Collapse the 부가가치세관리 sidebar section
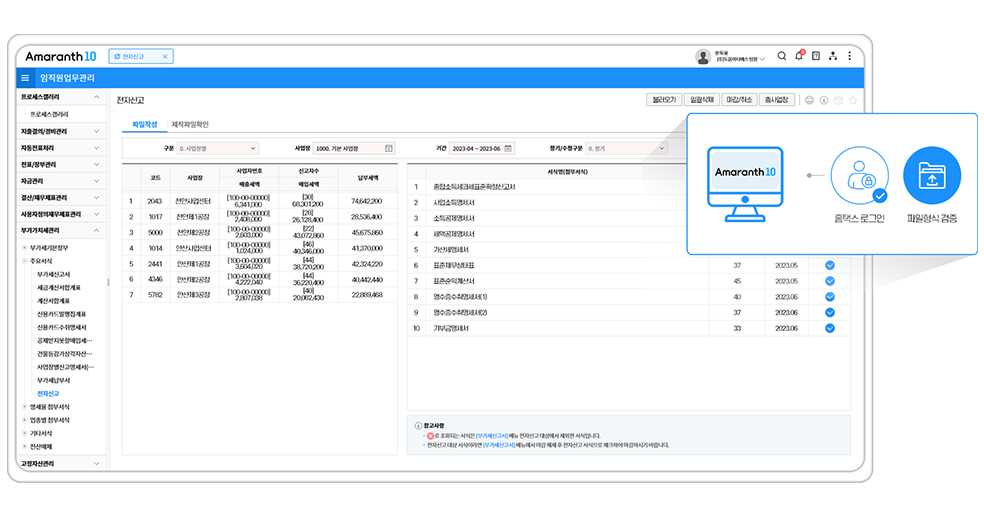This screenshot has width=984, height=517. point(96,230)
